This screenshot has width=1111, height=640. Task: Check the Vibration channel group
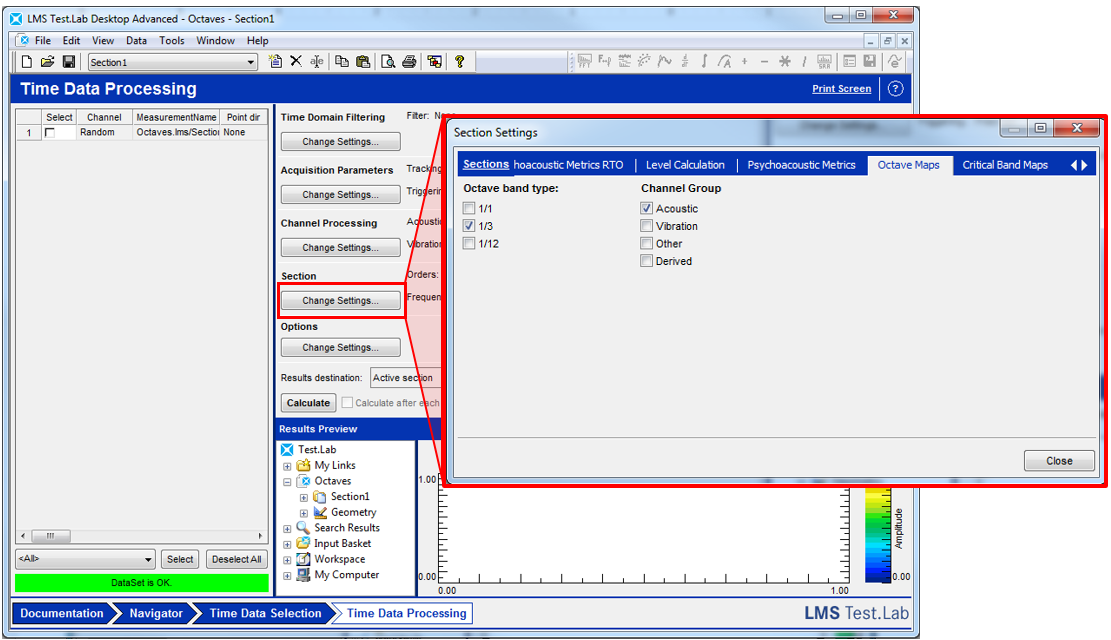pos(646,225)
